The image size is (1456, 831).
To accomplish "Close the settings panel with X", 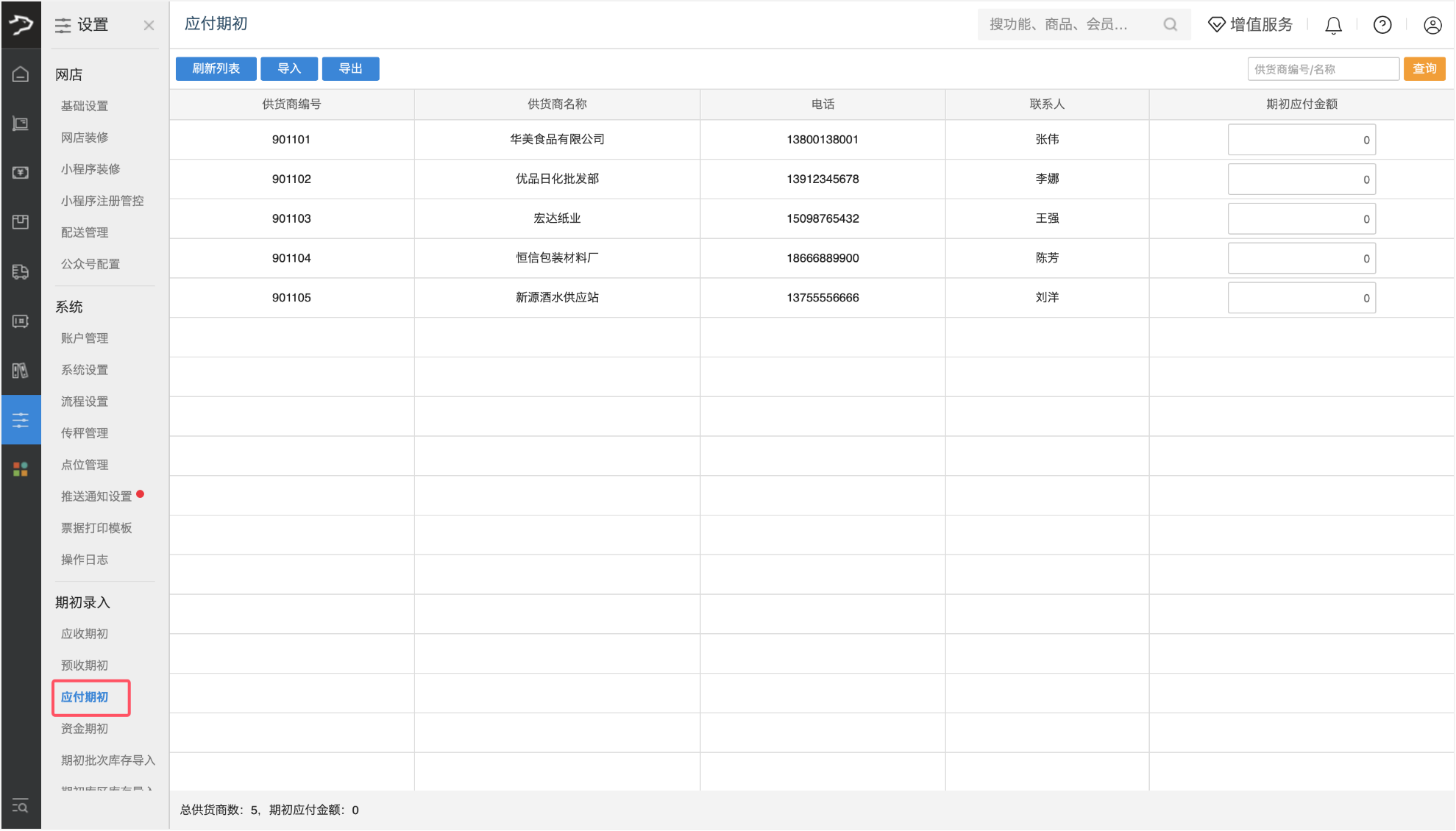I will click(x=149, y=26).
